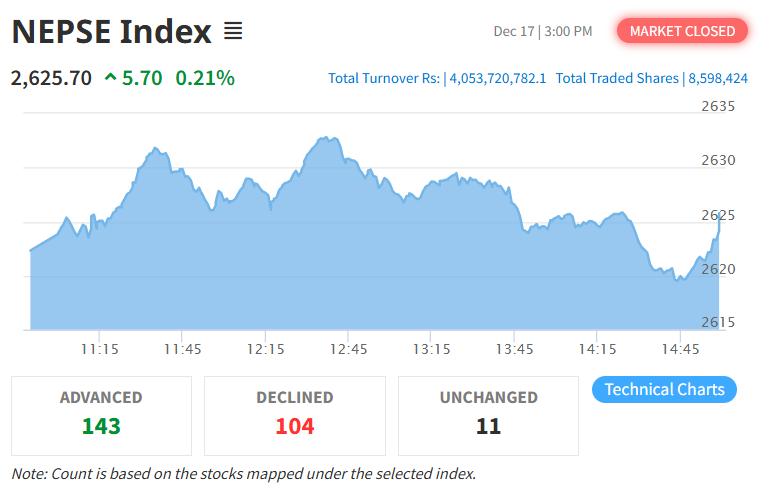The width and height of the screenshot is (764, 498).
Task: Click the 2,625.70 index value
Action: pos(51,77)
